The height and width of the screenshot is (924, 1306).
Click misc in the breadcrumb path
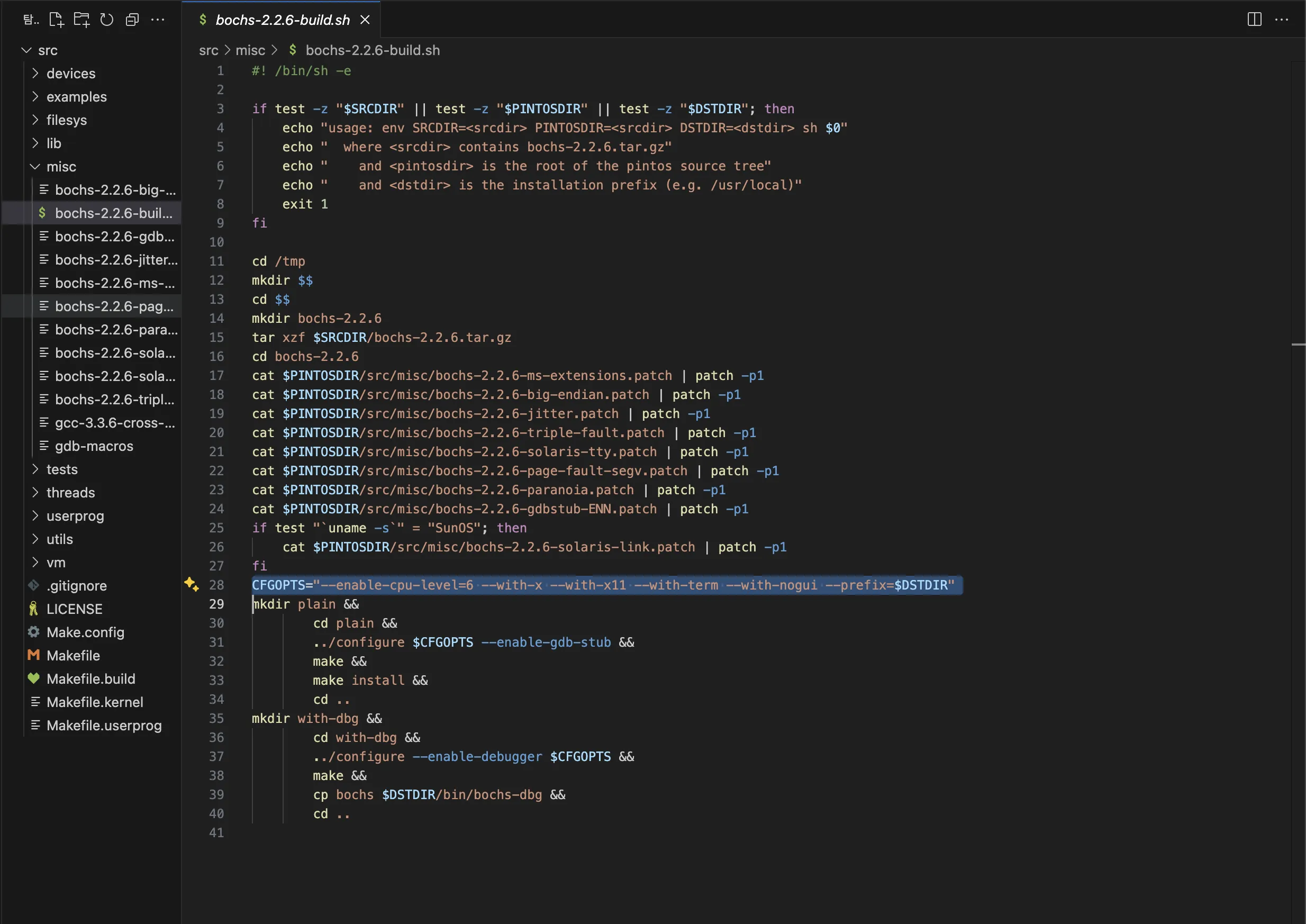(x=250, y=50)
